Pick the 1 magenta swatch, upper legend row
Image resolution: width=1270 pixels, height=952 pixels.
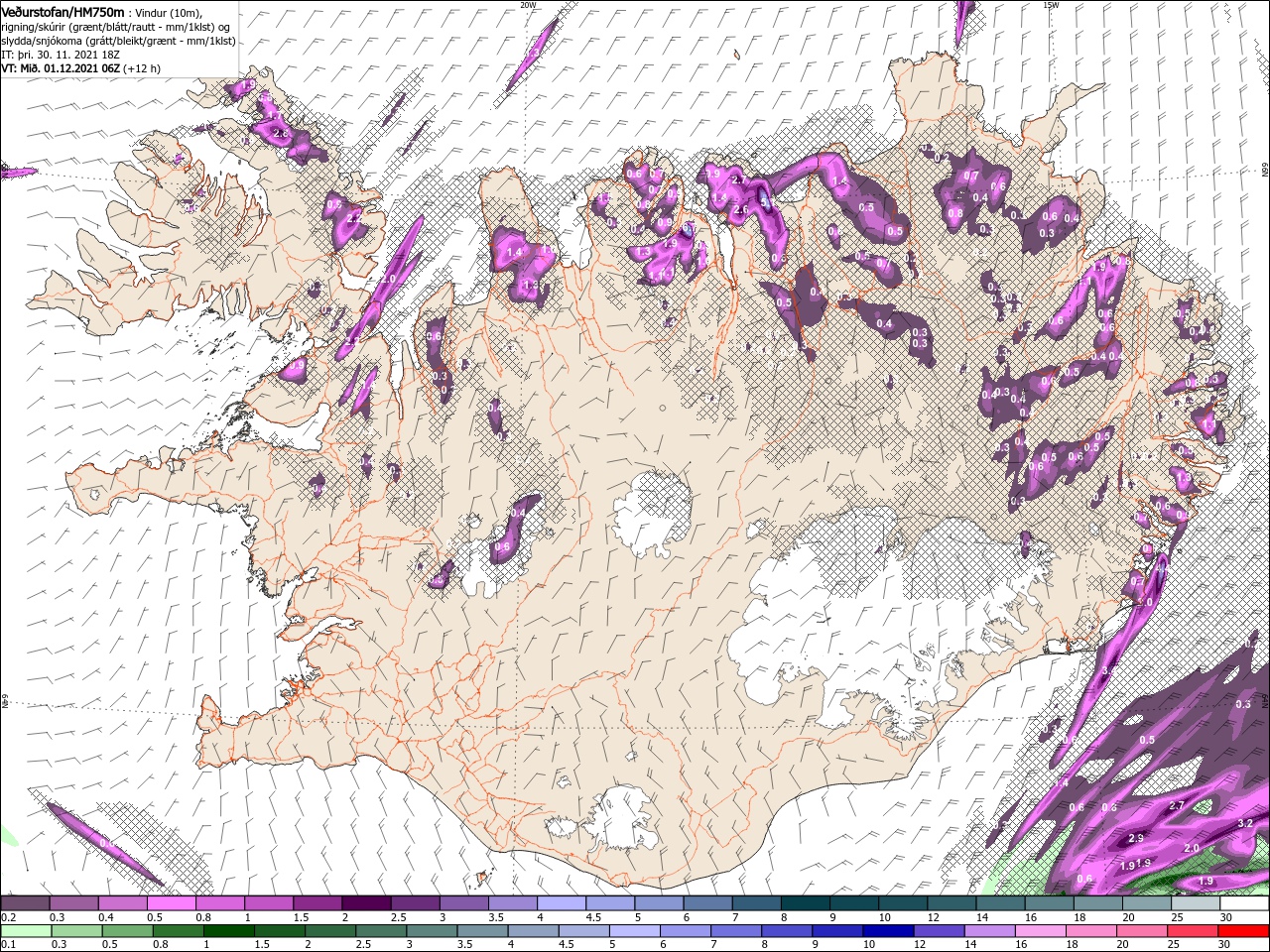pyautogui.click(x=269, y=903)
